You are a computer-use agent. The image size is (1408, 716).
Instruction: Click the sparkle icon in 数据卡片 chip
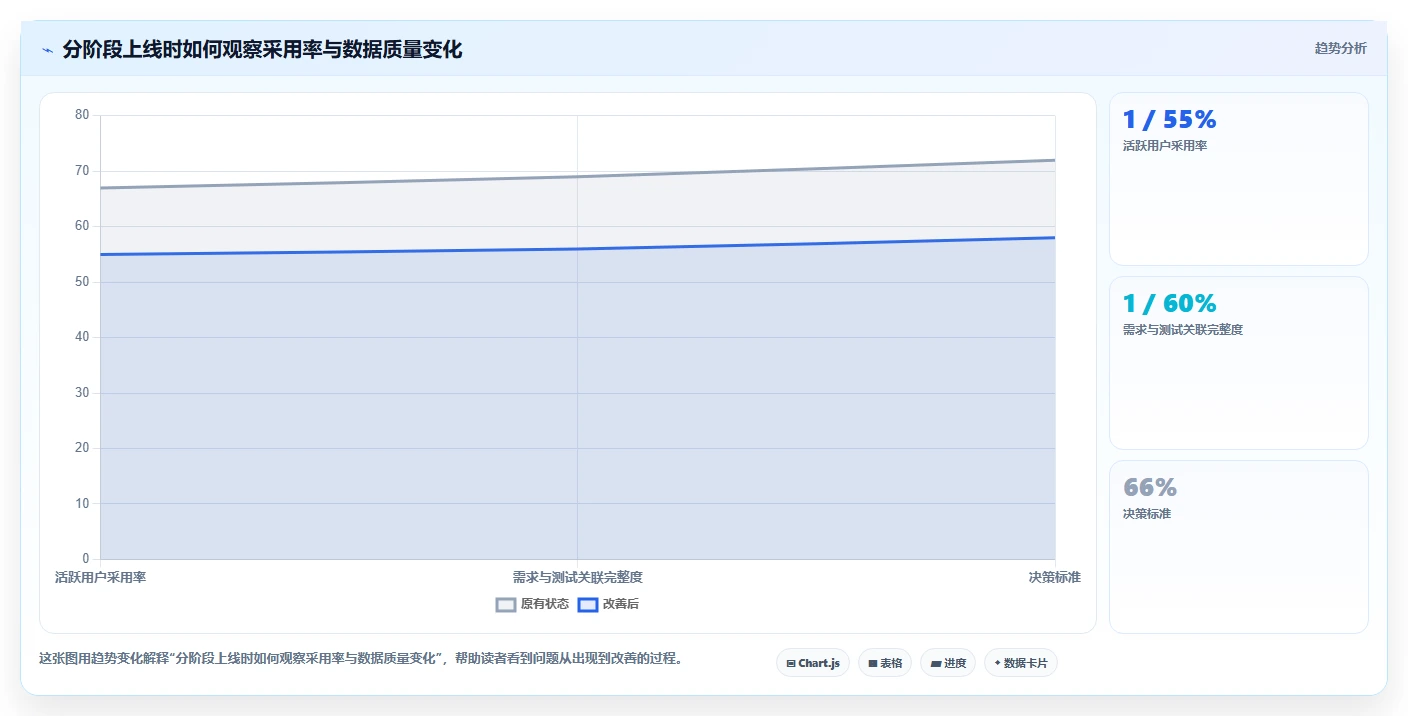997,663
